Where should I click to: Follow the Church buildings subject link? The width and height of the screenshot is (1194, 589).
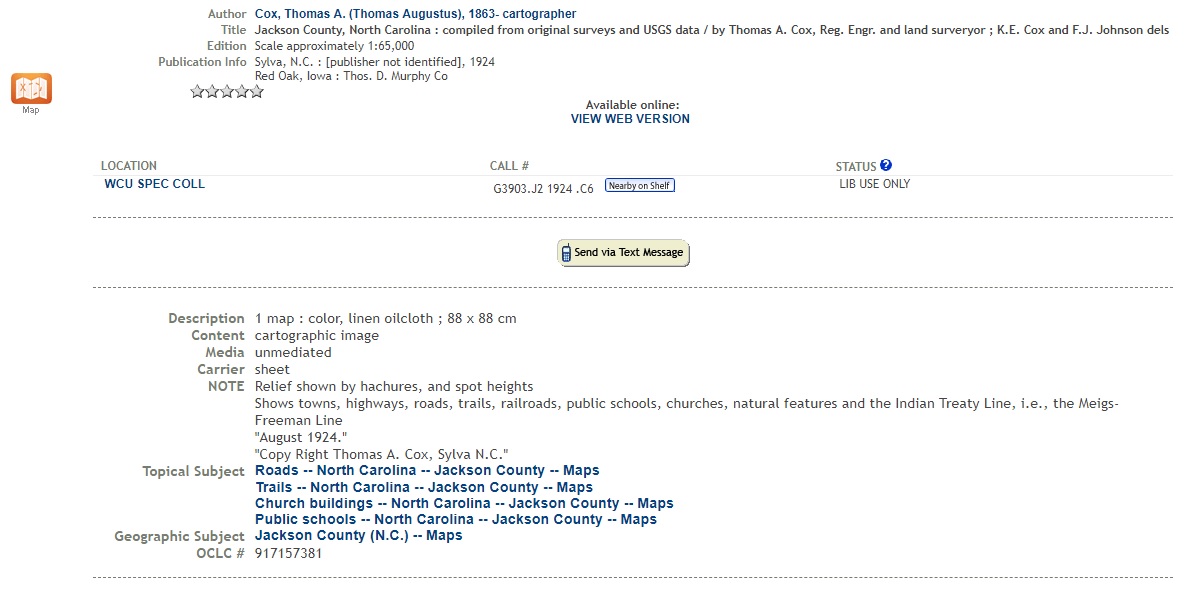[x=464, y=503]
